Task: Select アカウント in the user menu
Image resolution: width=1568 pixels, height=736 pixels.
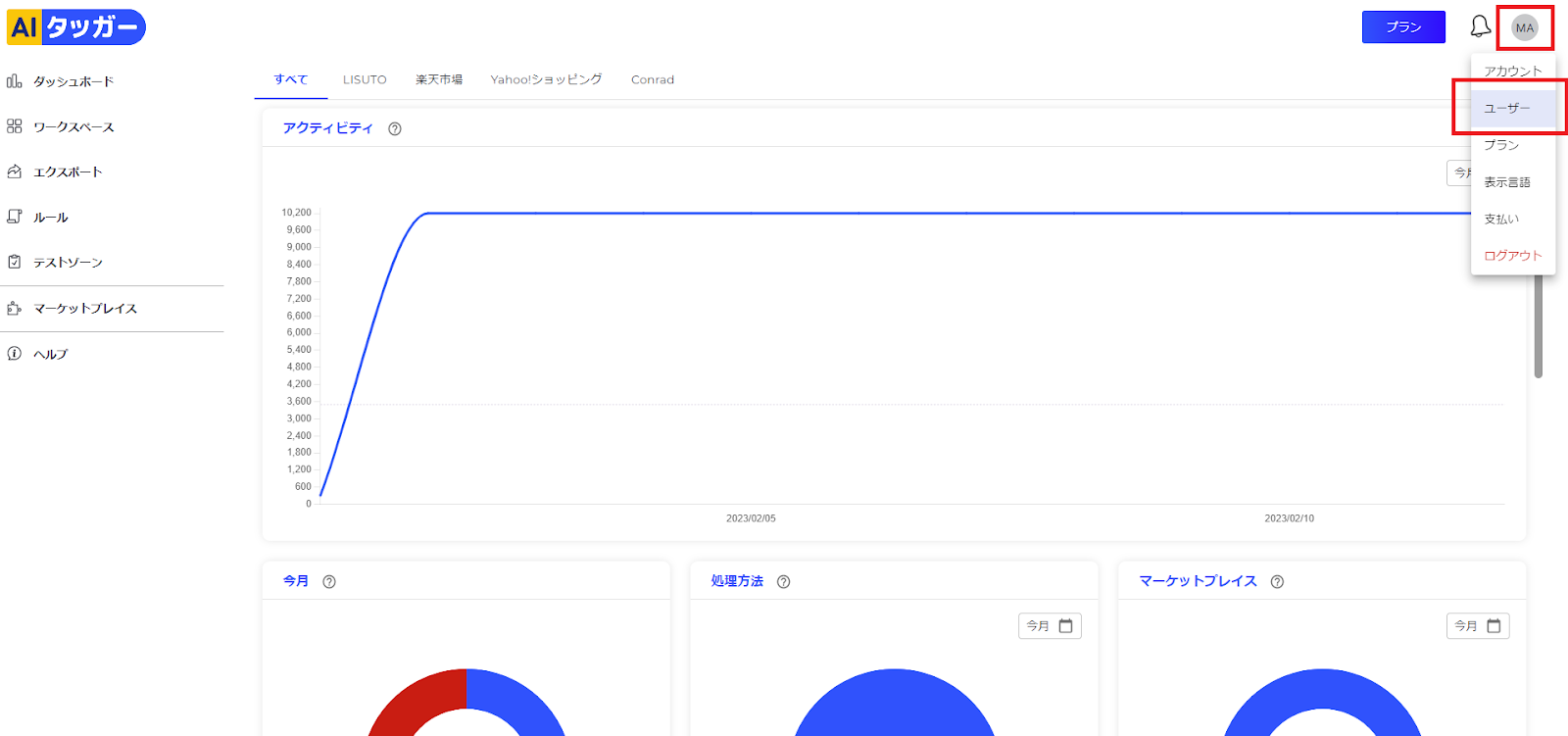Action: [1513, 71]
